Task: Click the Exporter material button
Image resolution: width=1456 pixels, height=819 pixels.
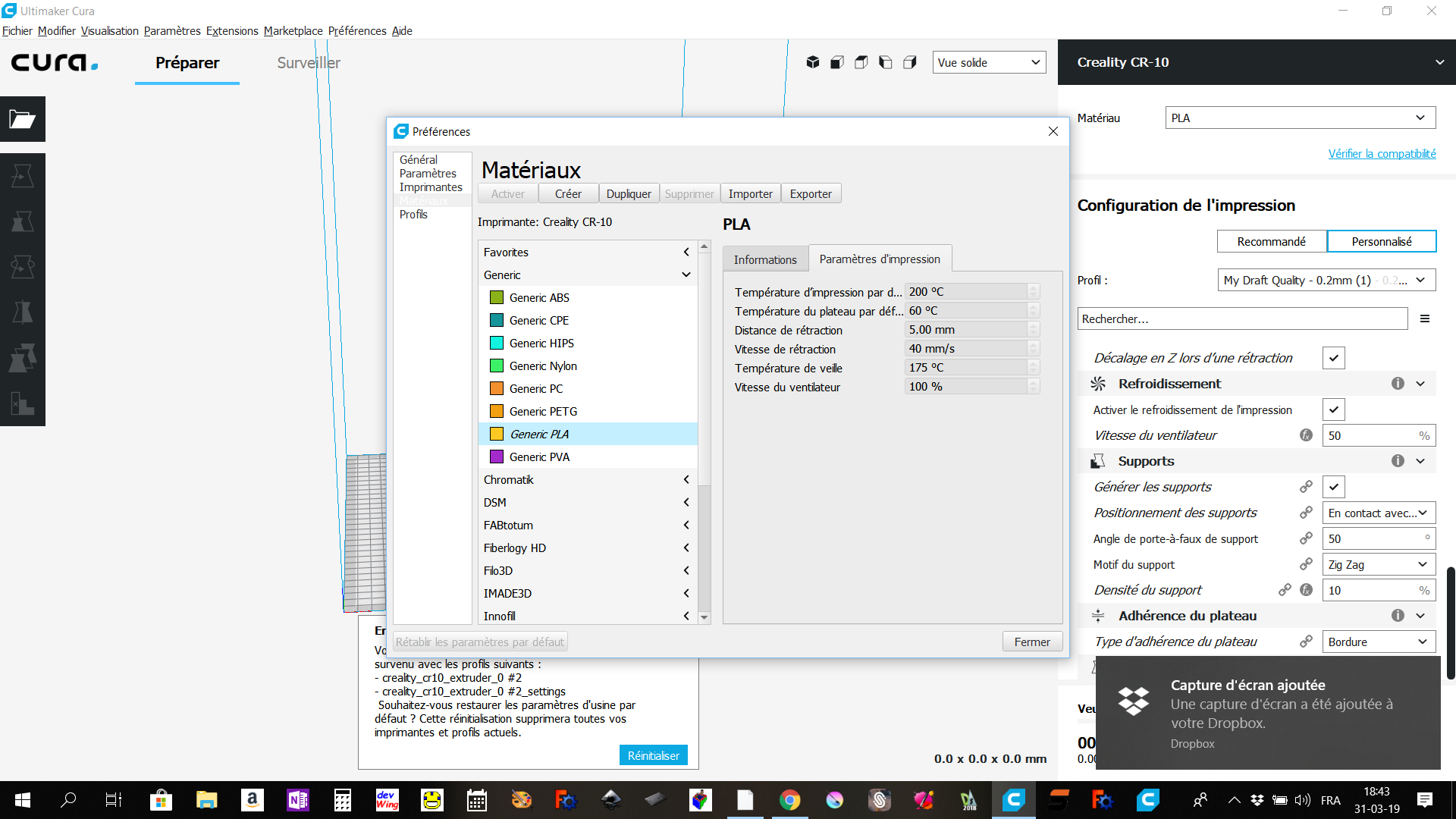Action: pos(811,194)
